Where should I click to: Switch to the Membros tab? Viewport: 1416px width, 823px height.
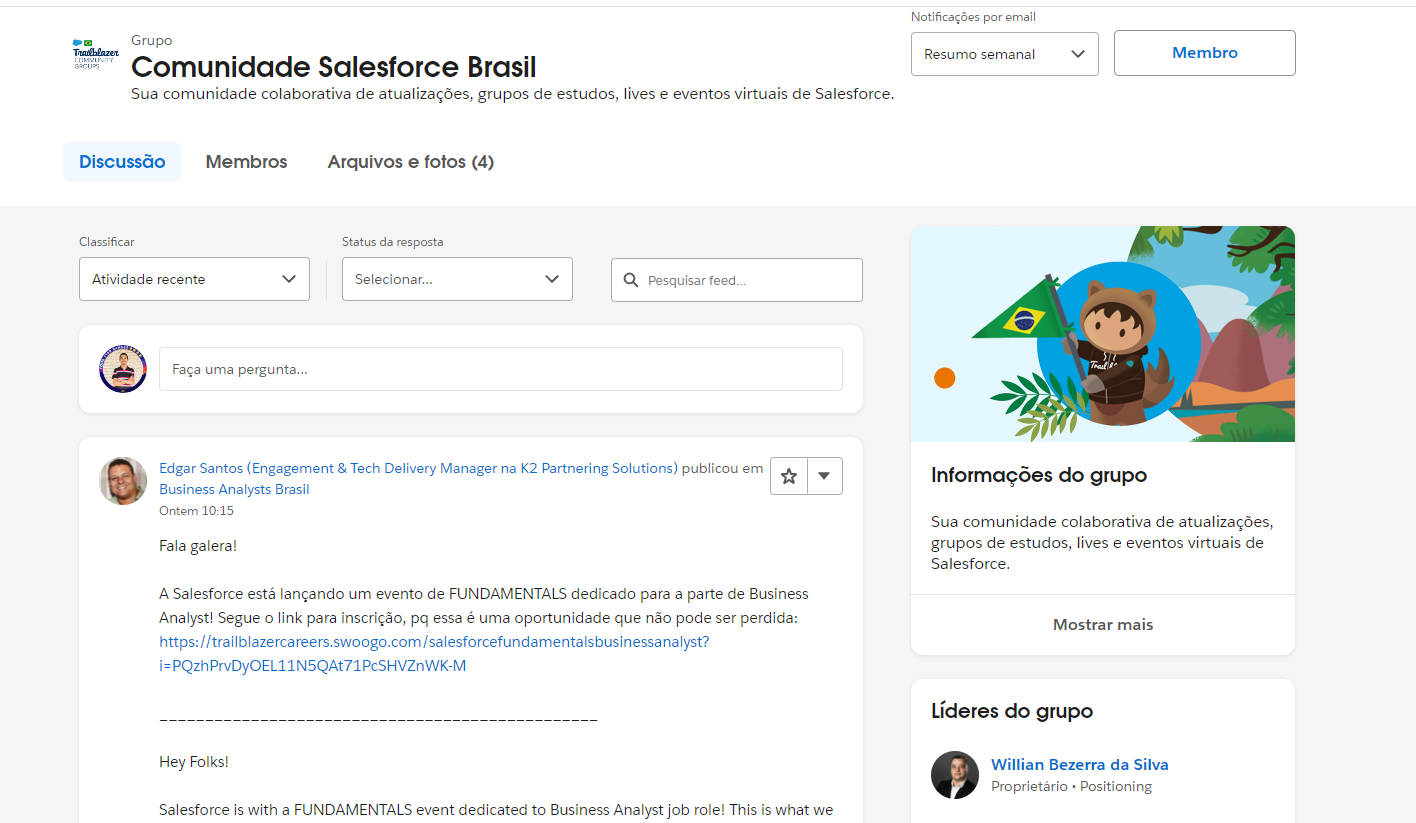pos(246,161)
